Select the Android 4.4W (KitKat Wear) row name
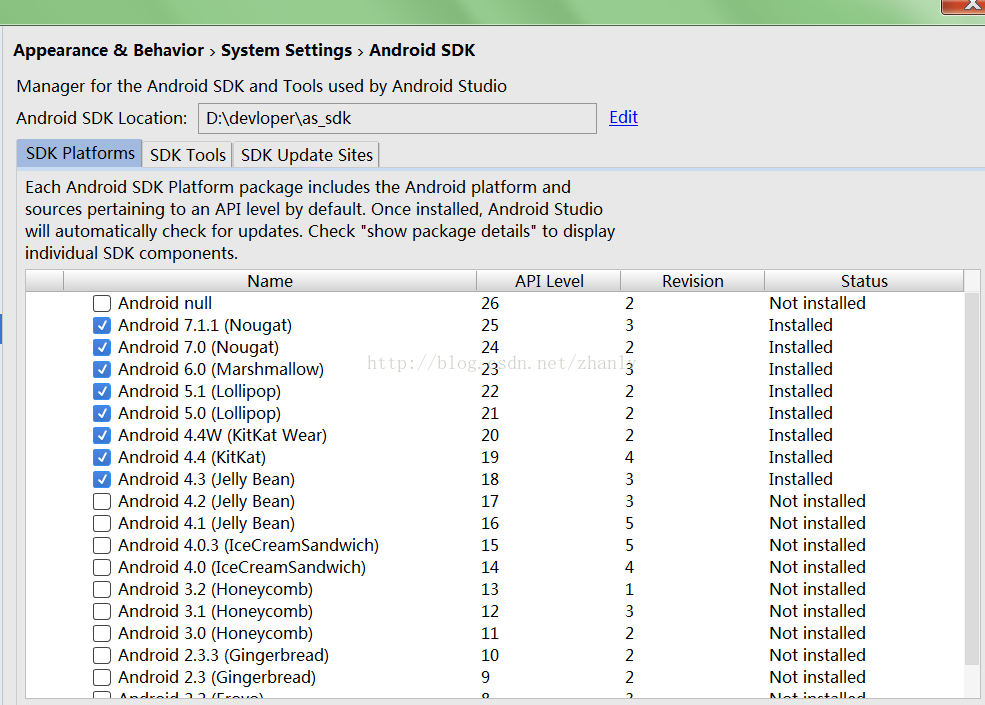Image resolution: width=985 pixels, height=705 pixels. [x=222, y=435]
